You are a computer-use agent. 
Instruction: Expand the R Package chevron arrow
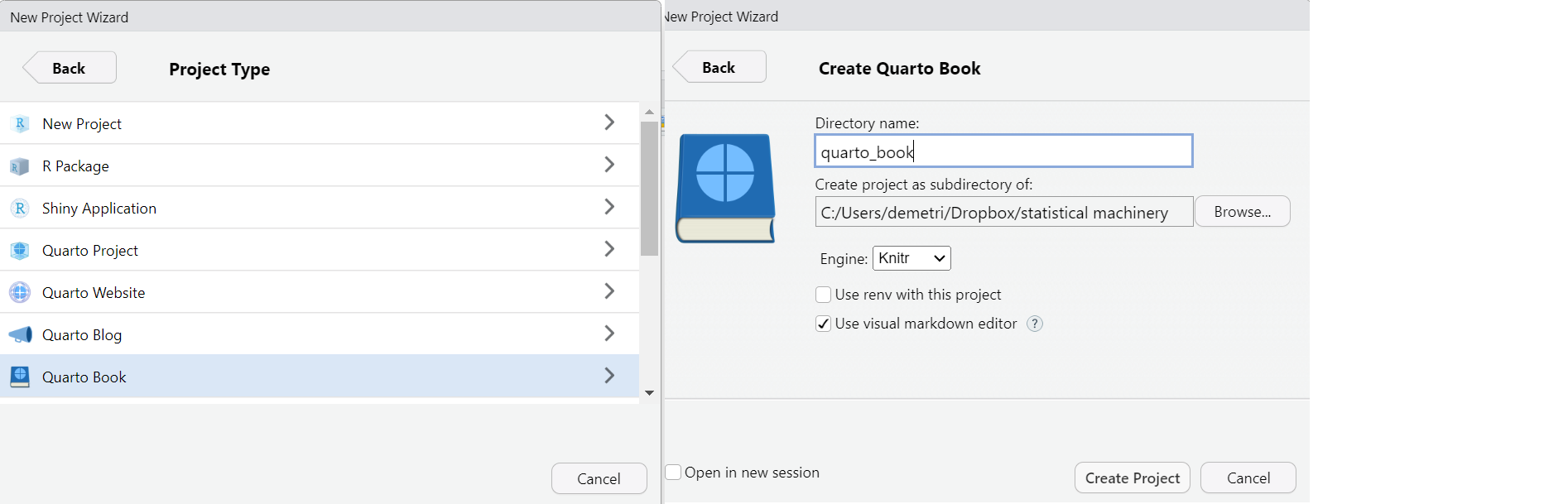pyautogui.click(x=609, y=165)
